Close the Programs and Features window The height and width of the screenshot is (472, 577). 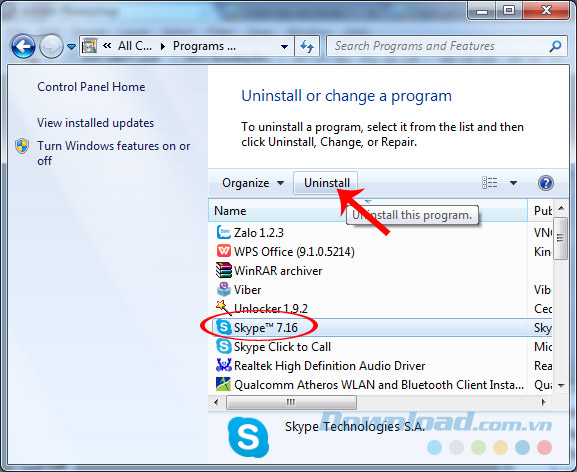pyautogui.click(x=546, y=10)
